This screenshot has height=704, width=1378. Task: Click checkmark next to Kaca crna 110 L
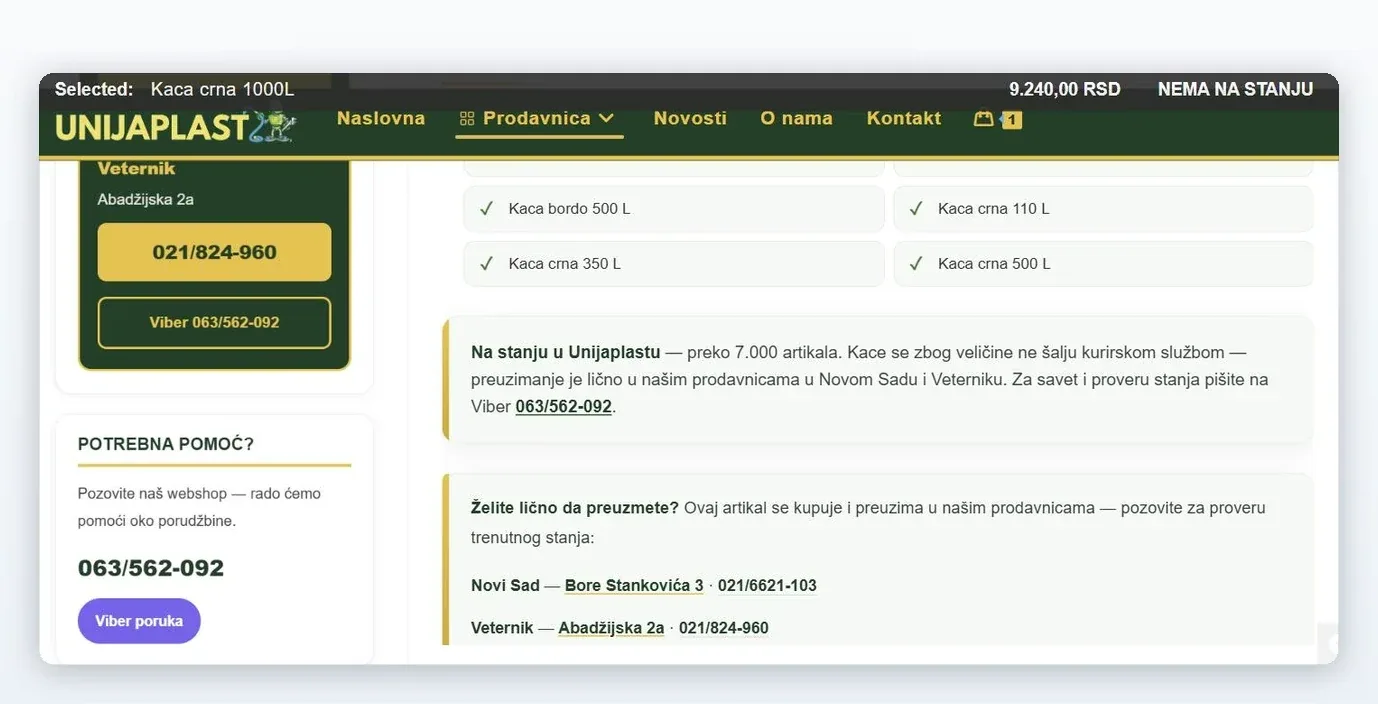[x=916, y=208]
